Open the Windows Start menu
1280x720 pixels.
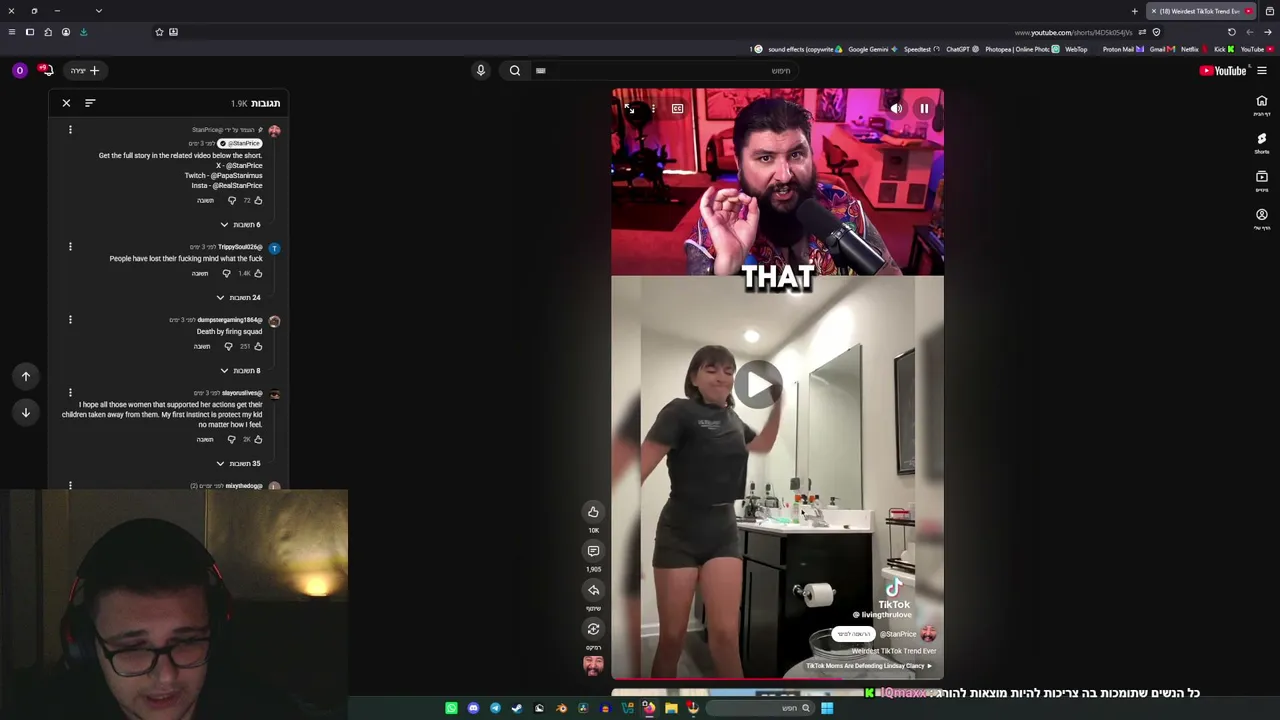pyautogui.click(x=827, y=708)
